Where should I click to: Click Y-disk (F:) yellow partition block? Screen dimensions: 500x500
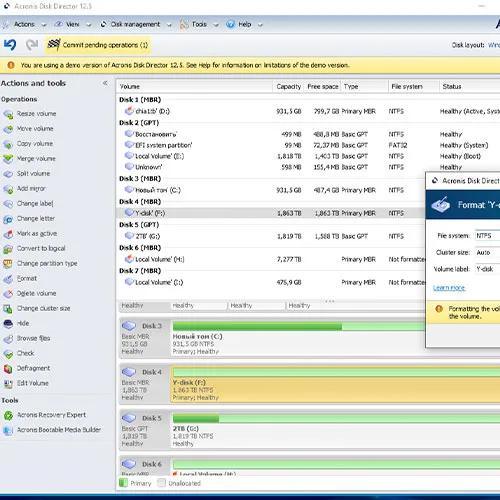point(335,385)
